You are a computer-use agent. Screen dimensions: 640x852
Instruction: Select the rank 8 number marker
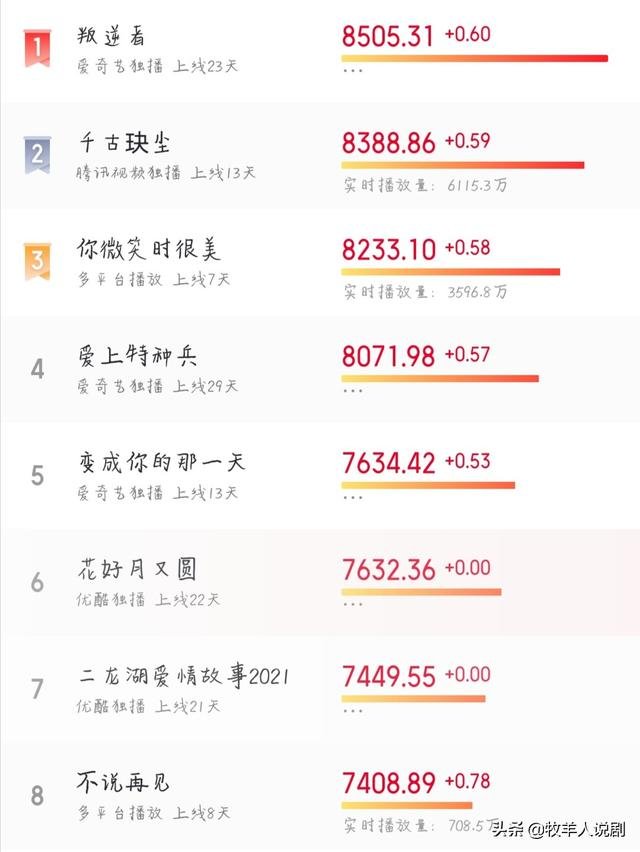[x=37, y=795]
